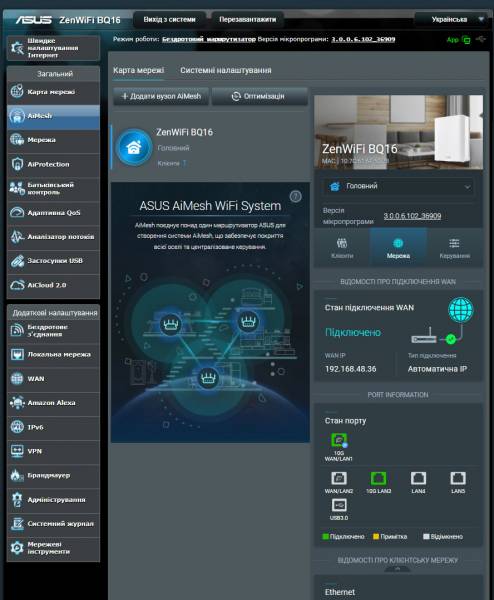Image resolution: width=494 pixels, height=600 pixels.
Task: Click the USB status icon in header
Action: (481, 39)
